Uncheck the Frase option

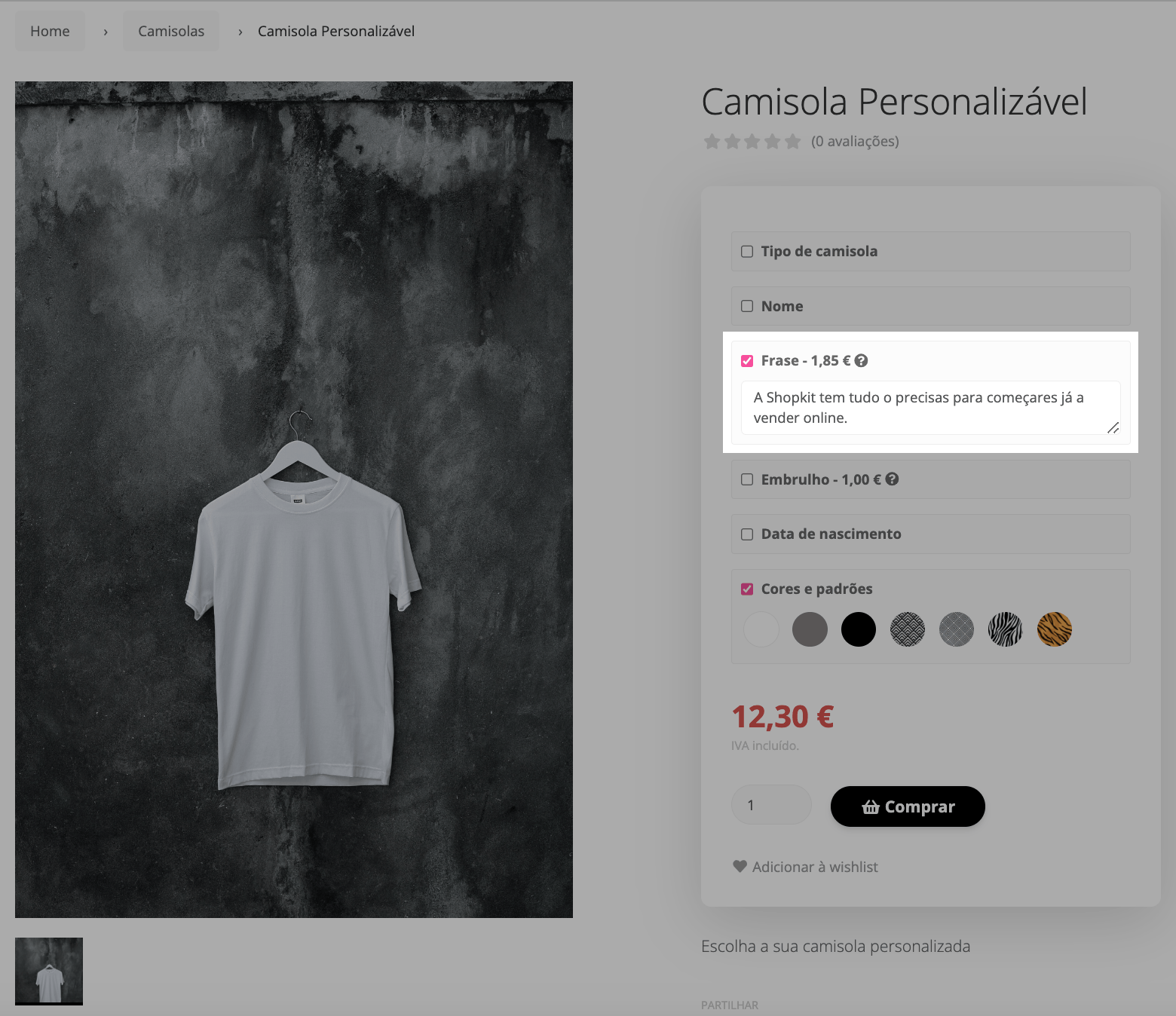(x=747, y=361)
